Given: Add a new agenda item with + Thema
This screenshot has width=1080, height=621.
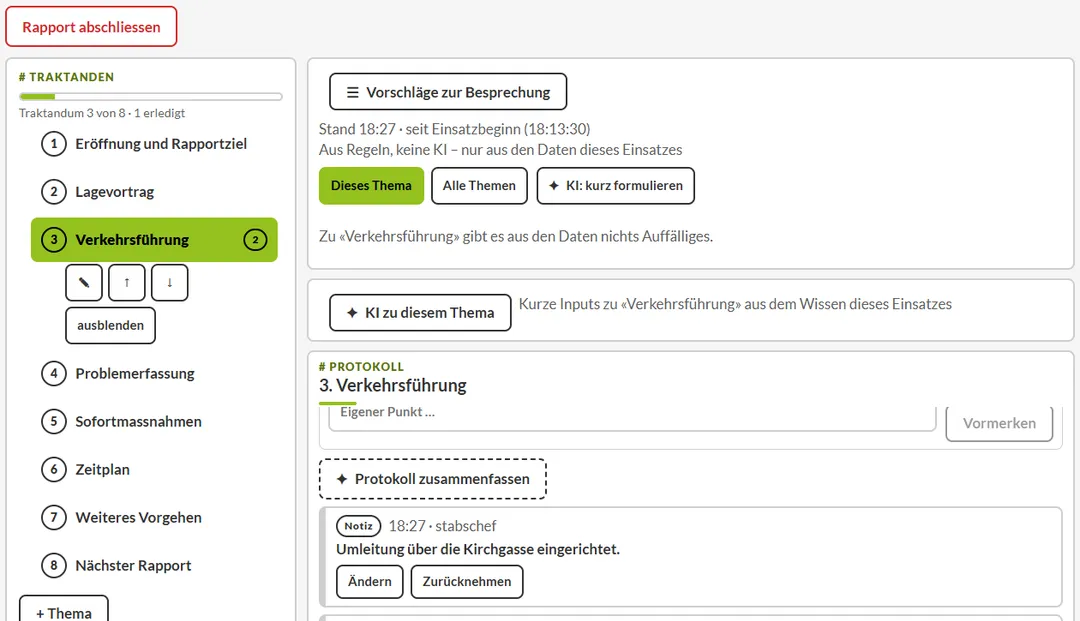Looking at the screenshot, I should [x=63, y=609].
